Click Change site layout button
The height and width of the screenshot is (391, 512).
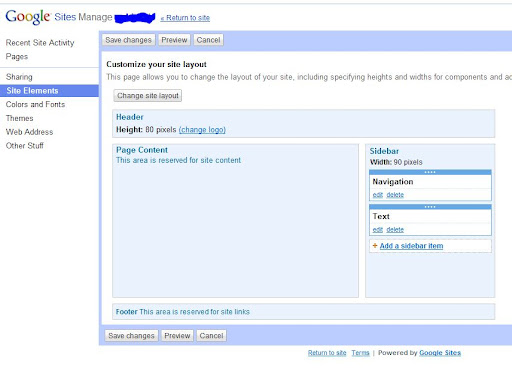148,96
